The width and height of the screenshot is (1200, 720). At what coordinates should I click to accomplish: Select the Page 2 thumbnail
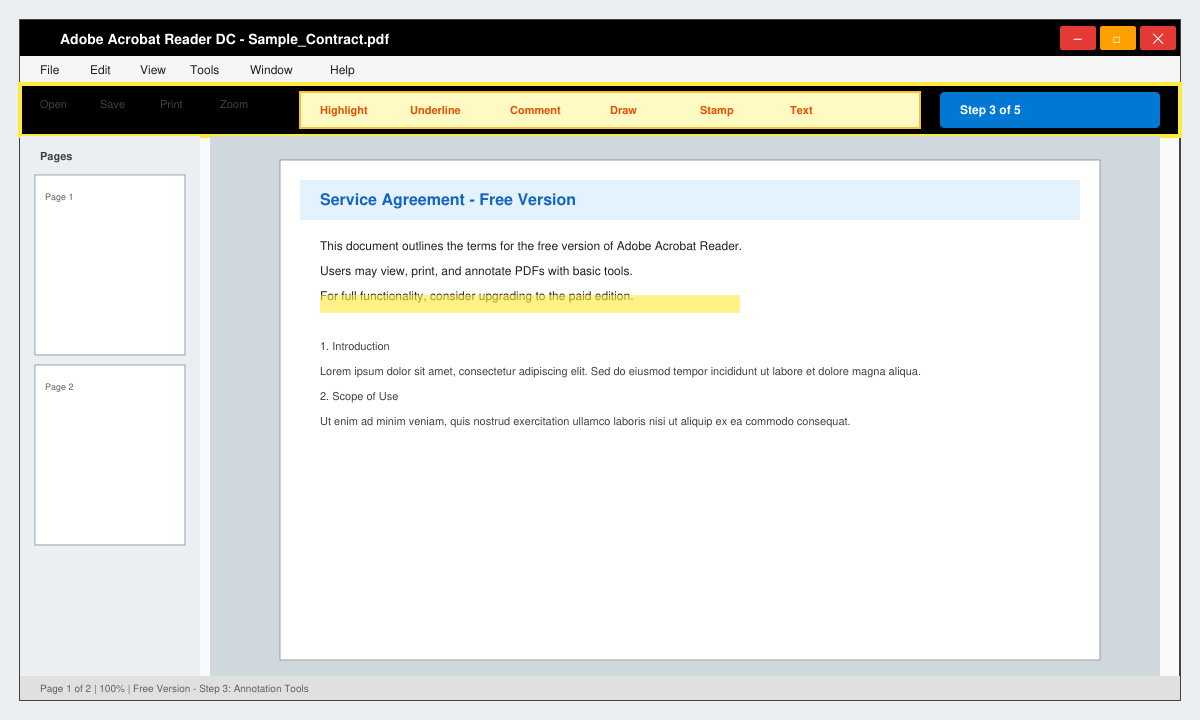click(x=110, y=455)
